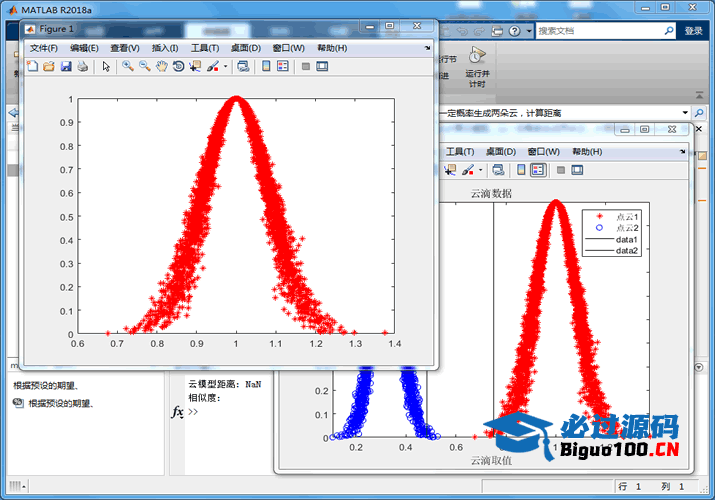
Task: Click print icon in MATLAB quick access toolbar
Action: [x=497, y=31]
